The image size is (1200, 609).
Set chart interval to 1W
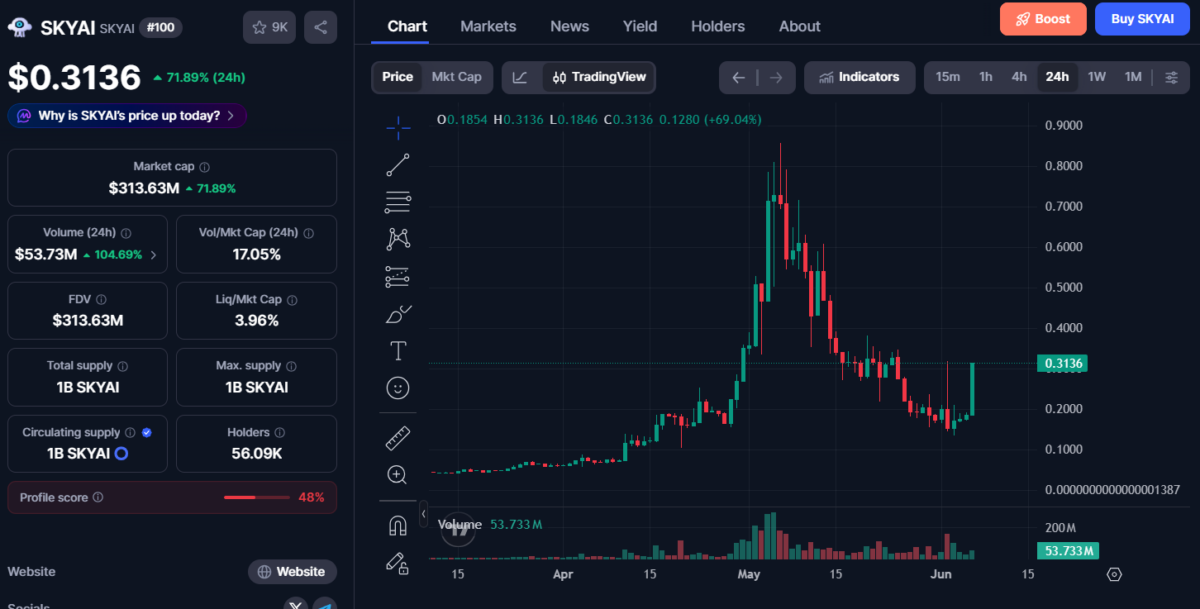tap(1097, 77)
